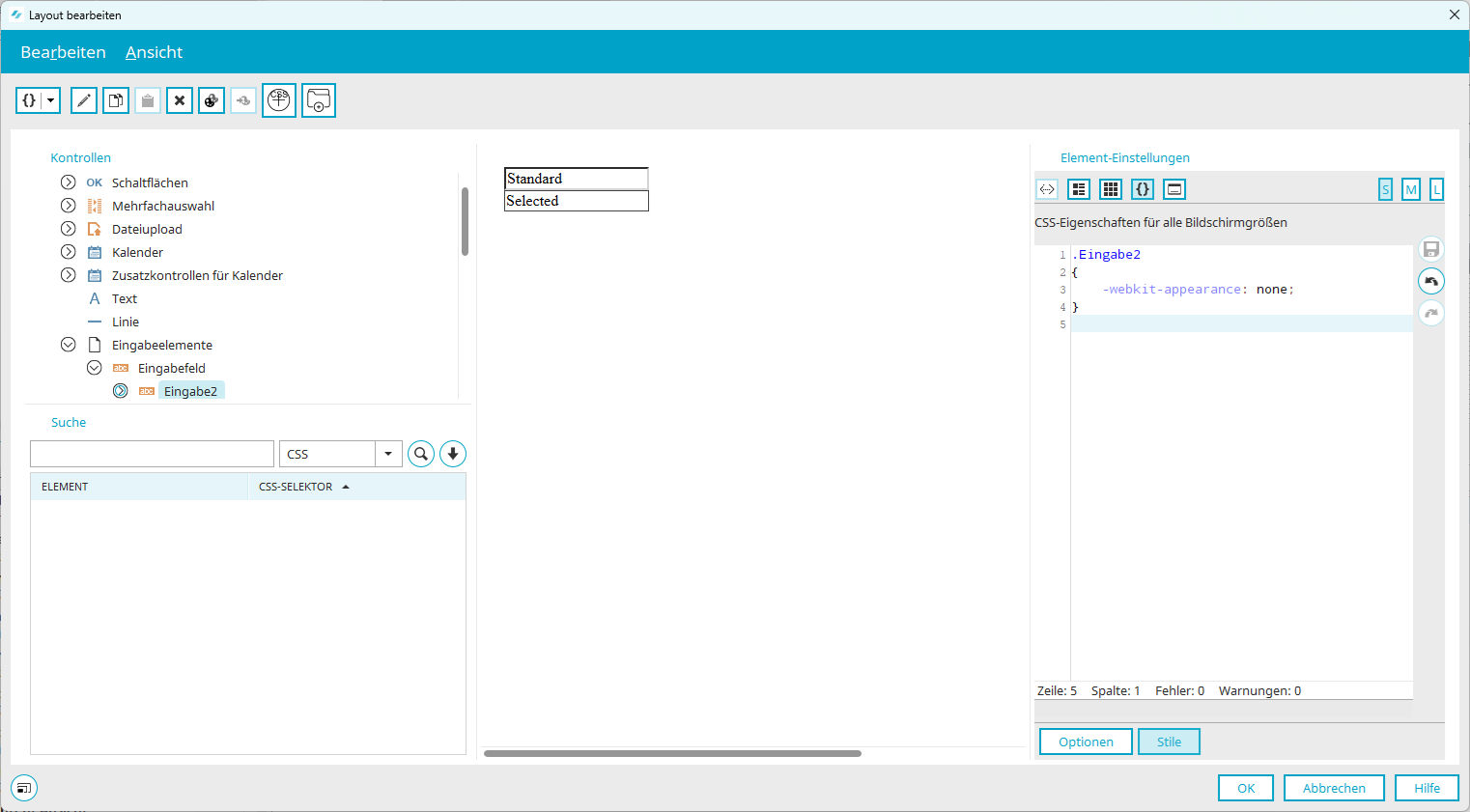Click the list view icon in Element-Einstellungen

point(1079,189)
